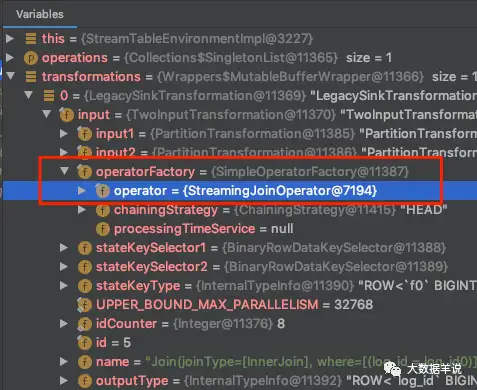Click the field icon beside input1
This screenshot has width=477, height=390.
pos(84,134)
